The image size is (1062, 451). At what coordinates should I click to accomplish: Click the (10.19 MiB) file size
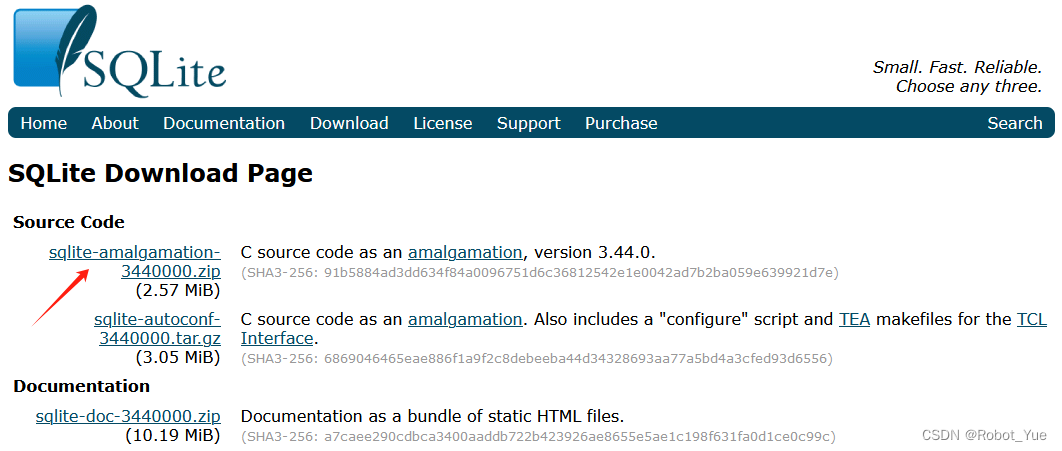(173, 434)
